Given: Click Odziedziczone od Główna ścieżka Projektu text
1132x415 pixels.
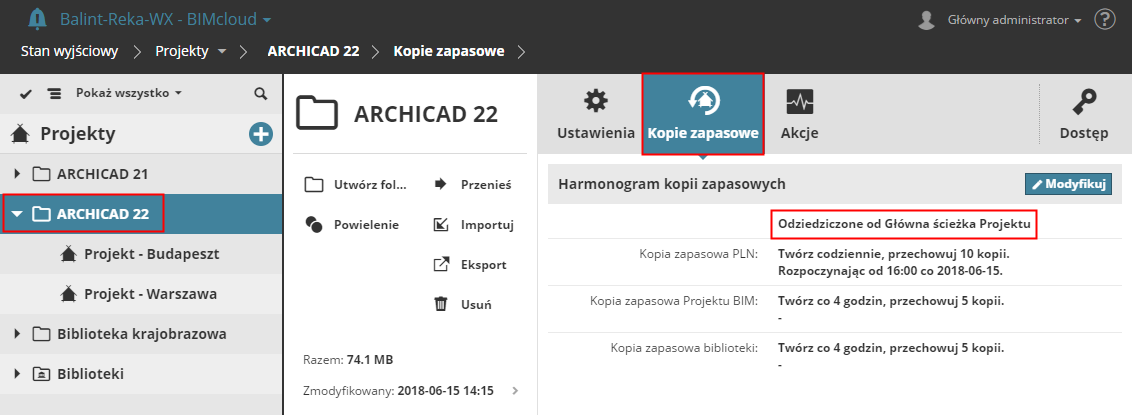Looking at the screenshot, I should [904, 224].
